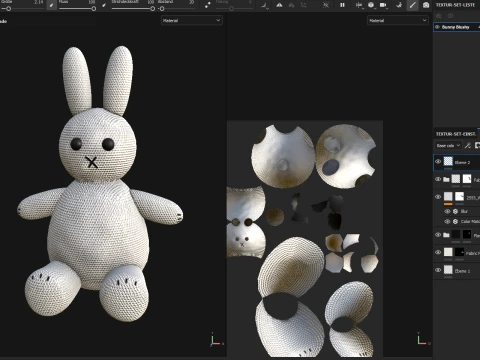Click the wand icon beside Base color dropdown
480x360 pixels.
point(467,145)
